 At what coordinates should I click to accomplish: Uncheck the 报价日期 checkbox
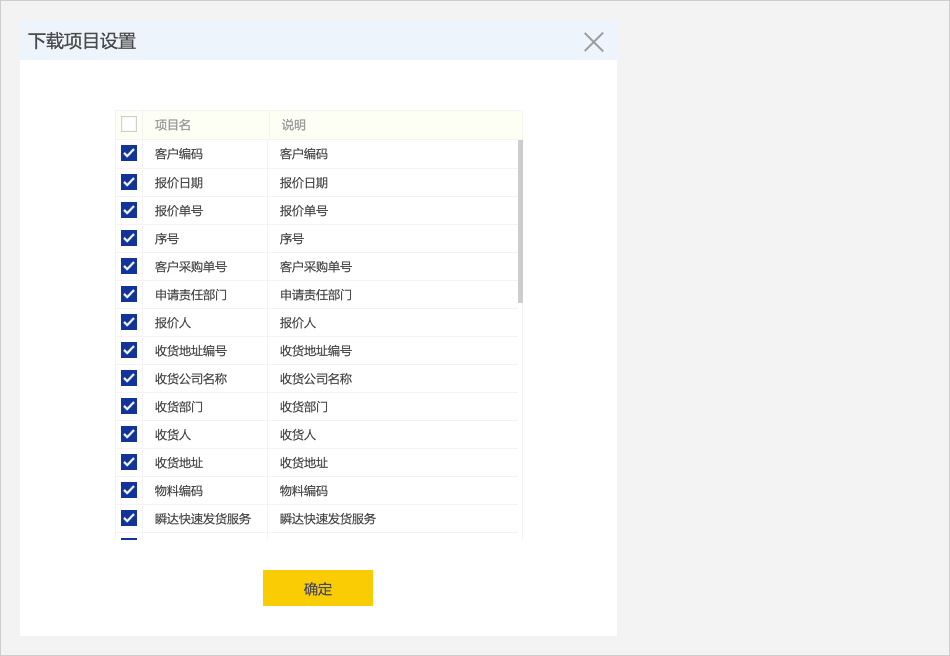(x=129, y=182)
